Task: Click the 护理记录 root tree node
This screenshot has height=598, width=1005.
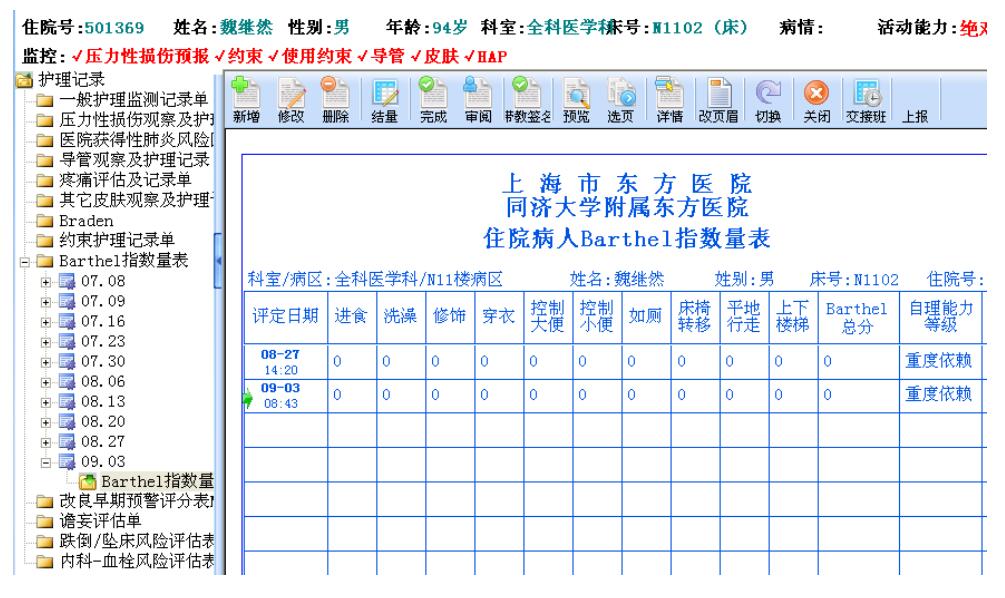Action: point(61,79)
